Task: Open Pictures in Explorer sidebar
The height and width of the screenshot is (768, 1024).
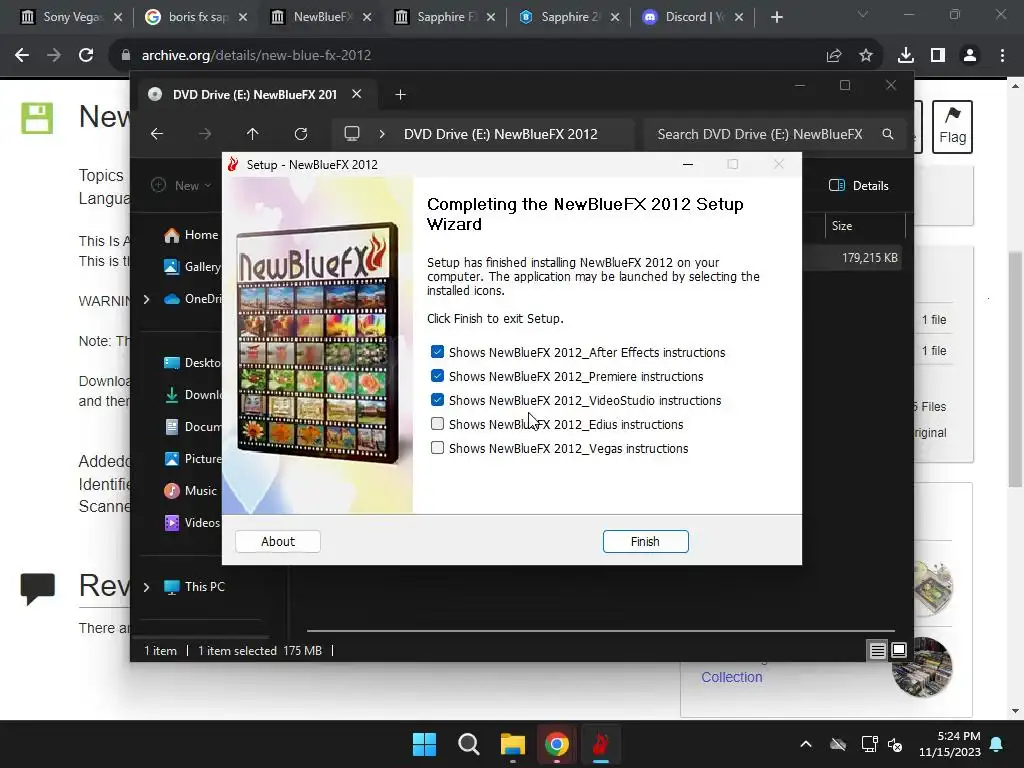Action: (192, 458)
